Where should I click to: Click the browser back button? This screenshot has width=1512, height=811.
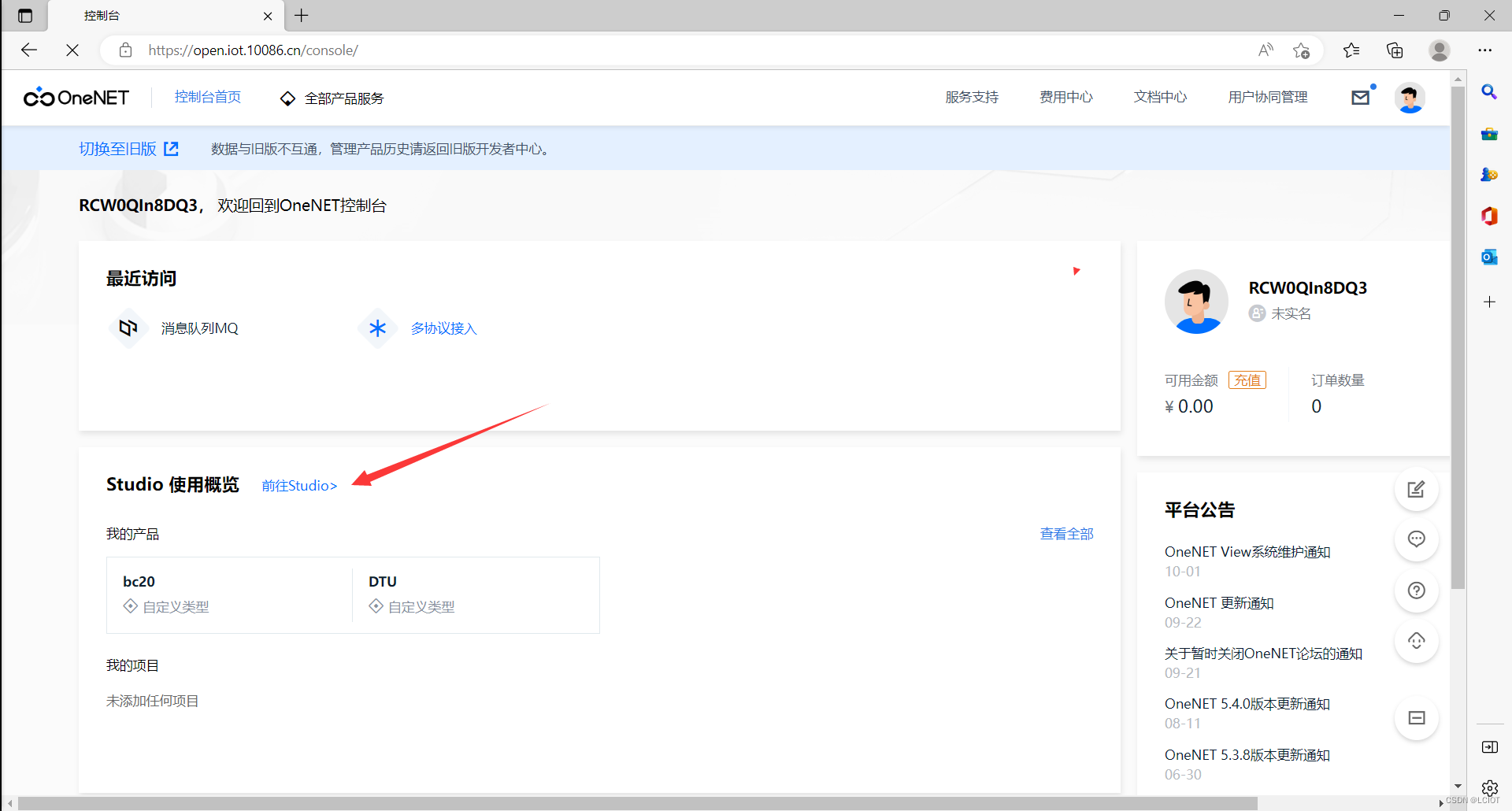click(x=29, y=50)
